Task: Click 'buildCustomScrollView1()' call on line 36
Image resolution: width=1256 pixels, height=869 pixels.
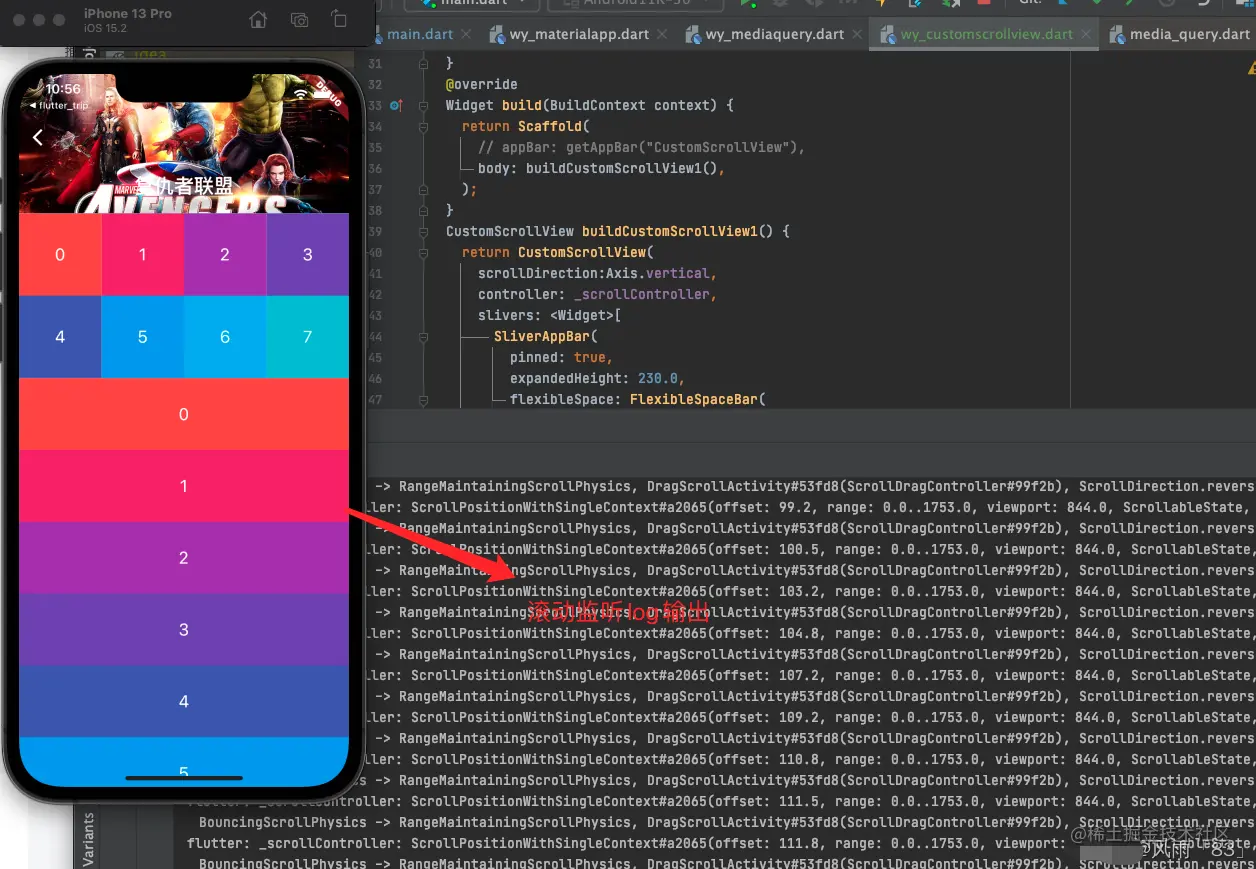Action: click(x=621, y=168)
